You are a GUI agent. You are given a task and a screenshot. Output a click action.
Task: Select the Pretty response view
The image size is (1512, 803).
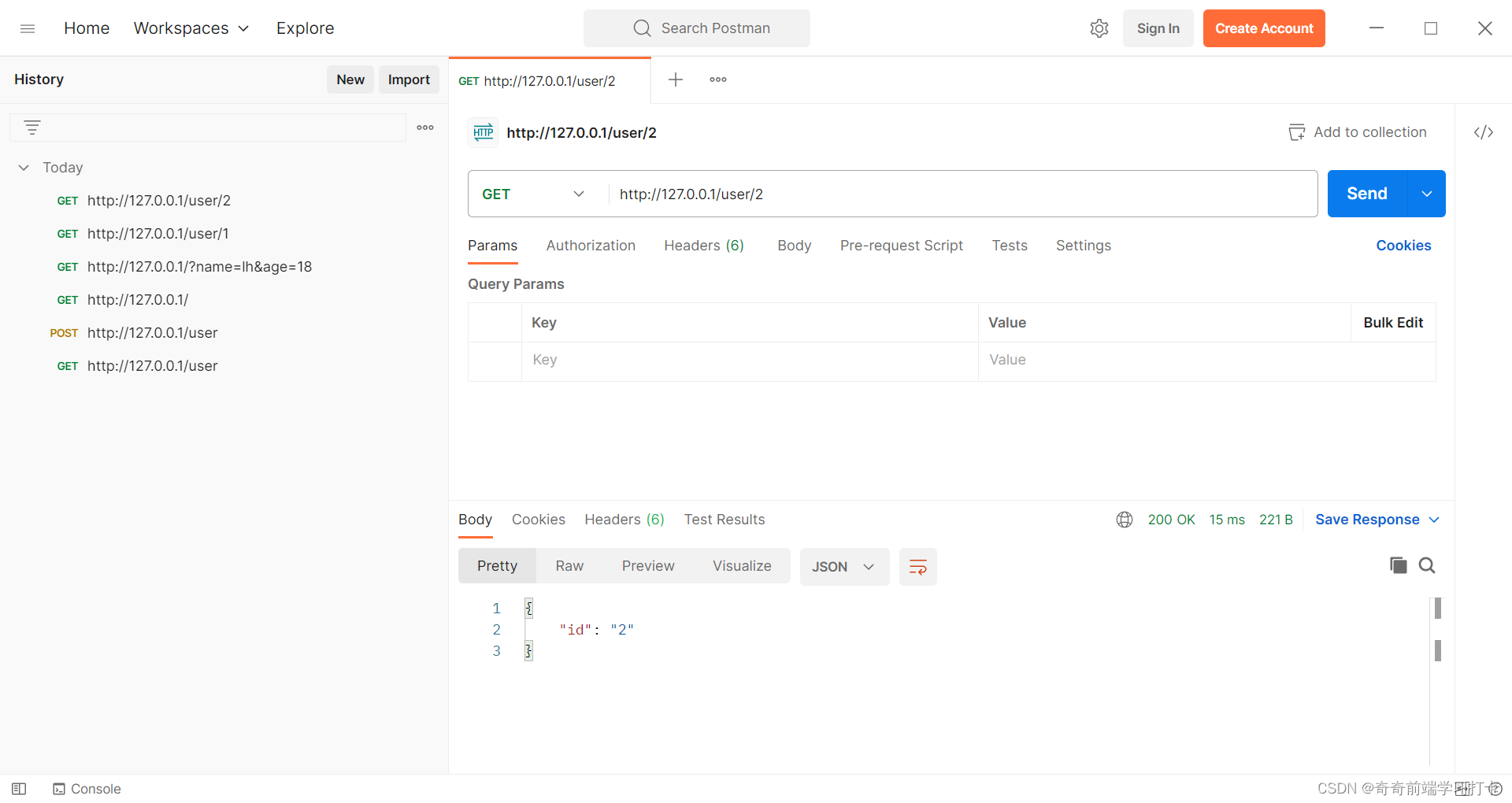497,566
